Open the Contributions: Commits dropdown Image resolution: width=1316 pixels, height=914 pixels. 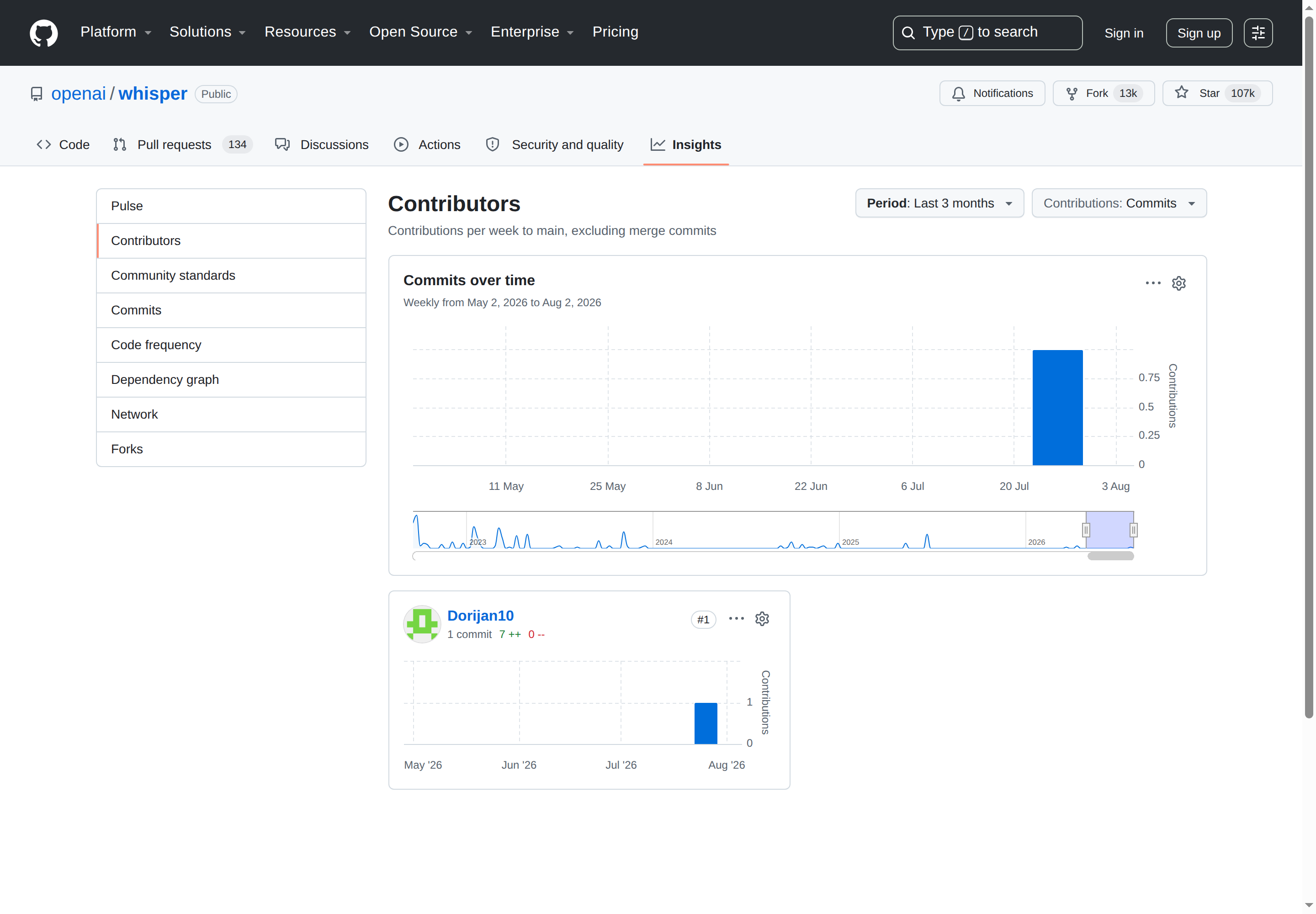1119,203
